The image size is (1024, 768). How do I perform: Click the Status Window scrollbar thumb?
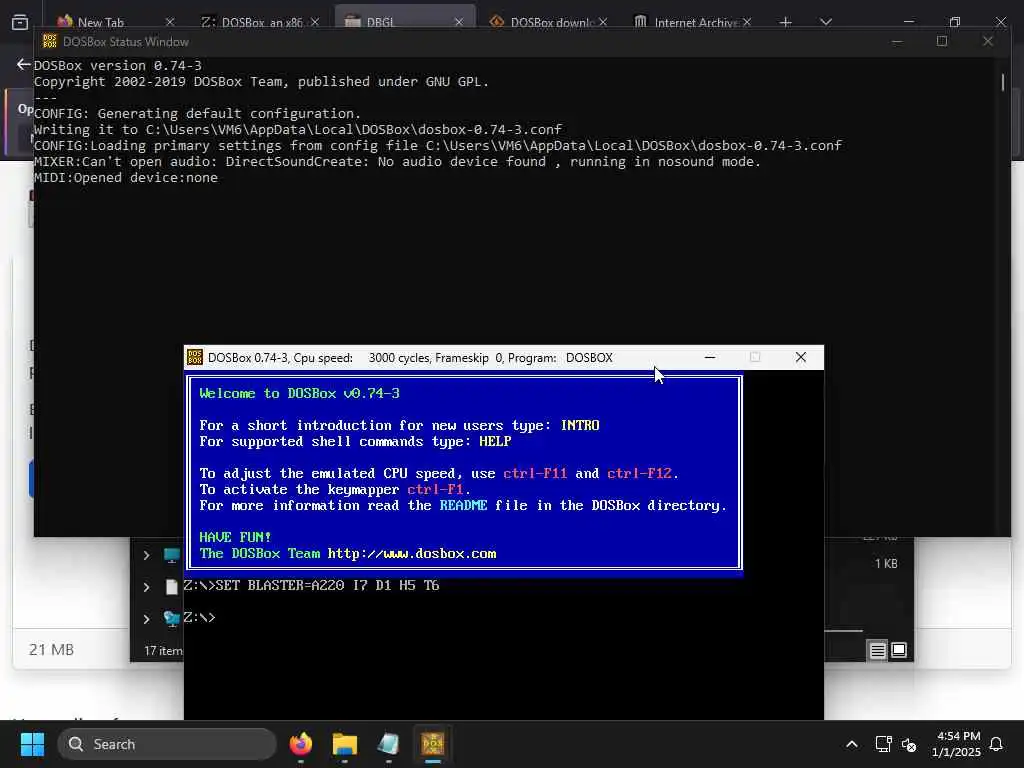click(1002, 82)
